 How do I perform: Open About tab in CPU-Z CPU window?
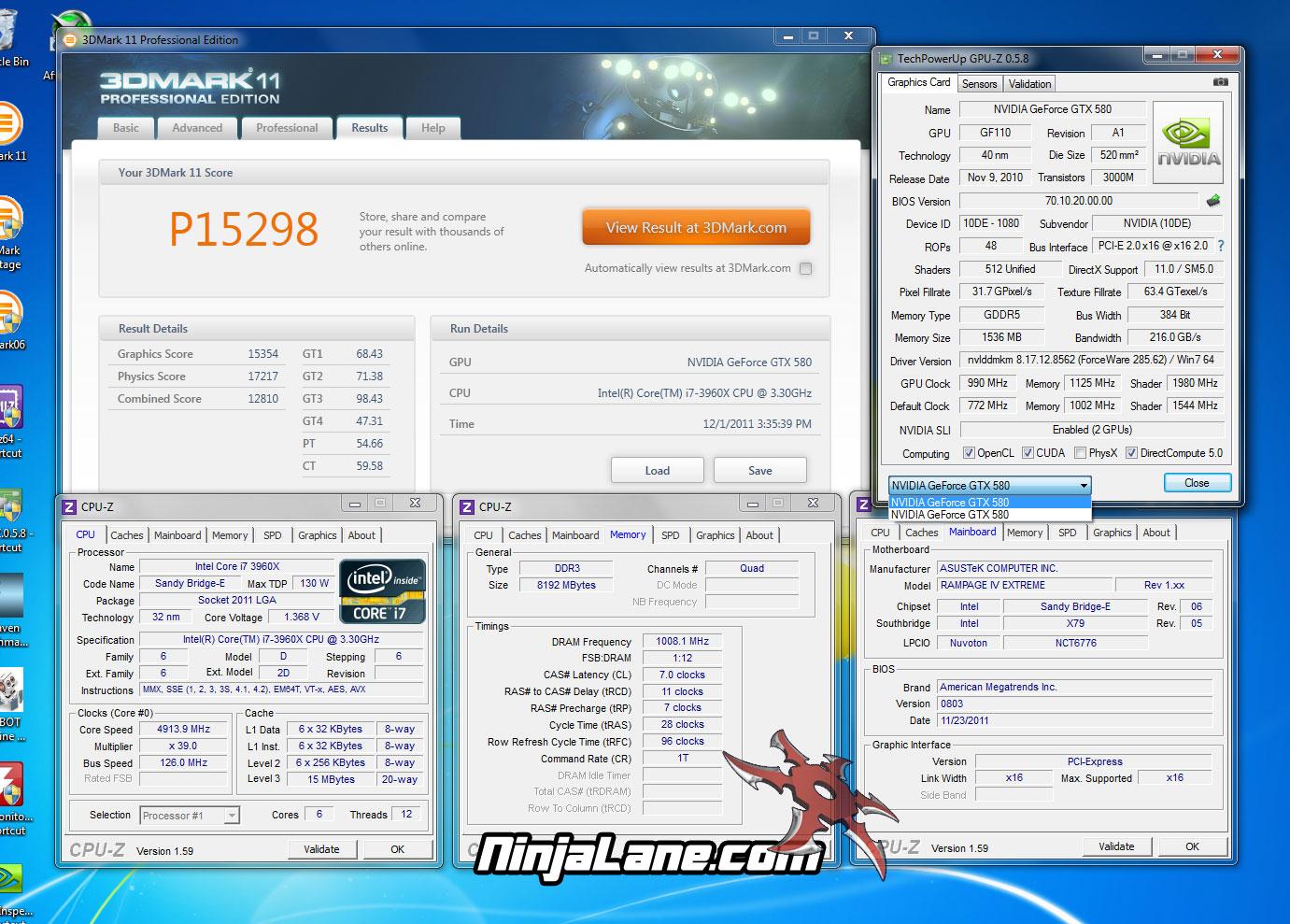pyautogui.click(x=361, y=535)
